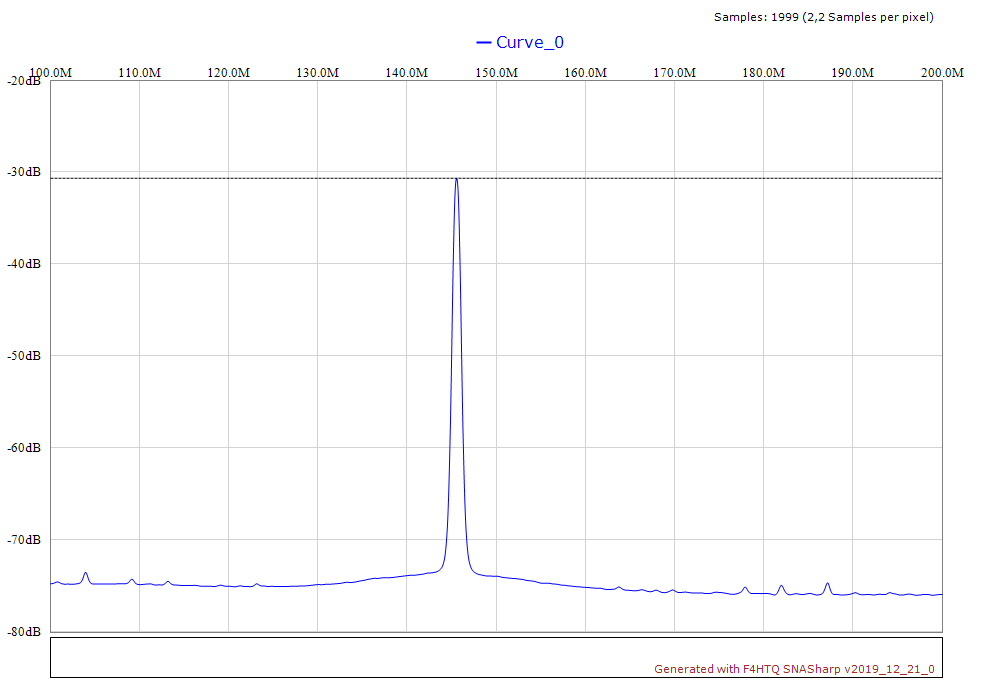
Task: Select the 140.0M frequency axis label
Action: pos(406,73)
